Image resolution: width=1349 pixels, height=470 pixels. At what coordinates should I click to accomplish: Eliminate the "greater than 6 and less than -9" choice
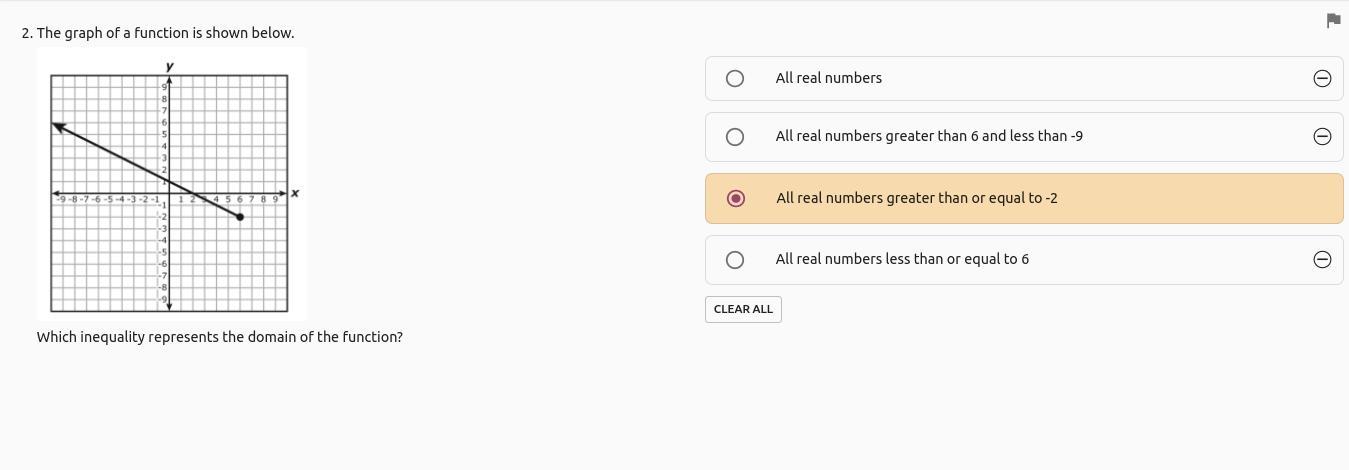click(x=1322, y=136)
